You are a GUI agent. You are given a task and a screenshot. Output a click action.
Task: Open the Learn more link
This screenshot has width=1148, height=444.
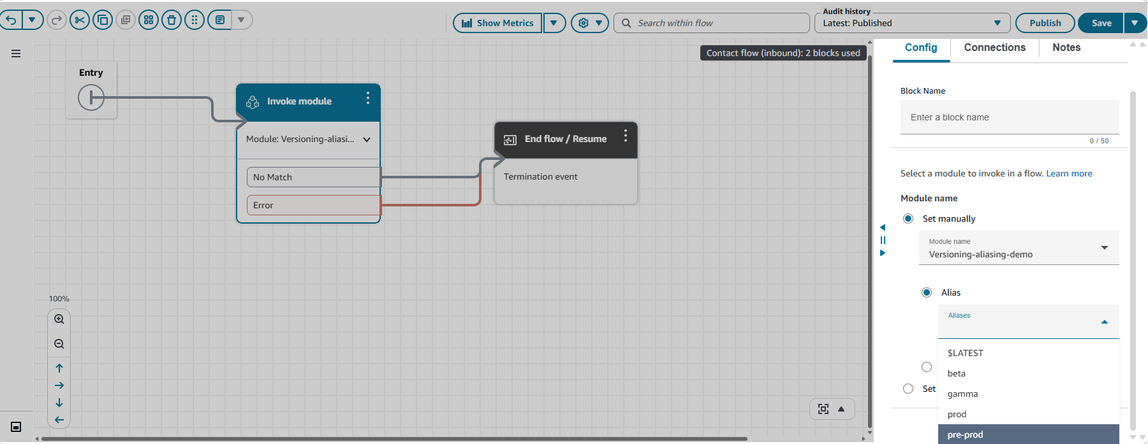(1069, 174)
